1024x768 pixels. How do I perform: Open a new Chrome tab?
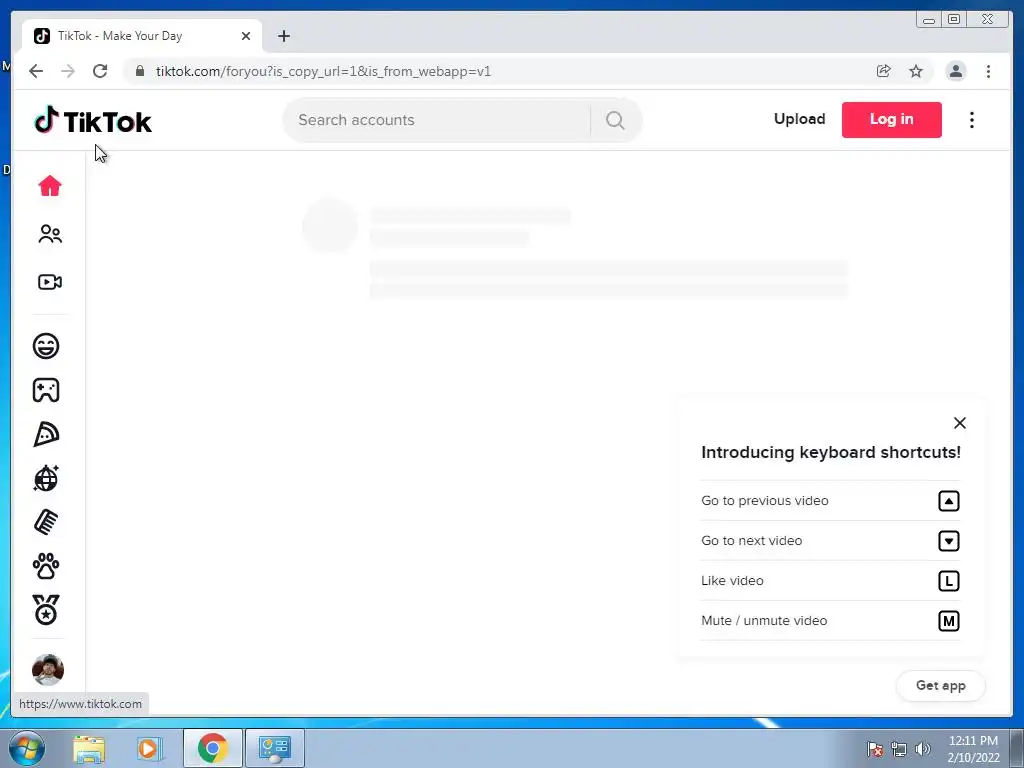(283, 36)
